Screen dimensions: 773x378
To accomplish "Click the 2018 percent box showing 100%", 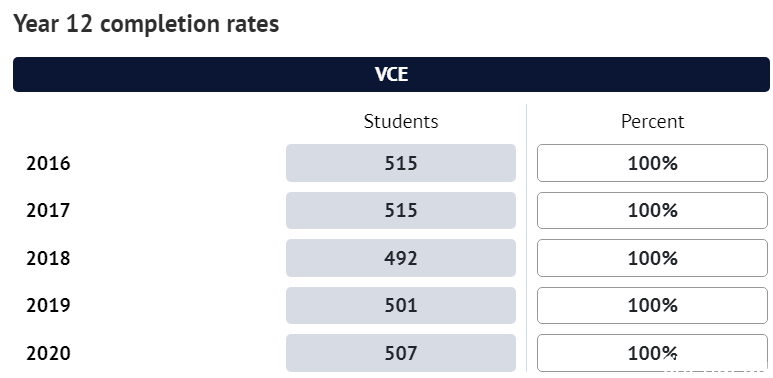I will point(652,258).
